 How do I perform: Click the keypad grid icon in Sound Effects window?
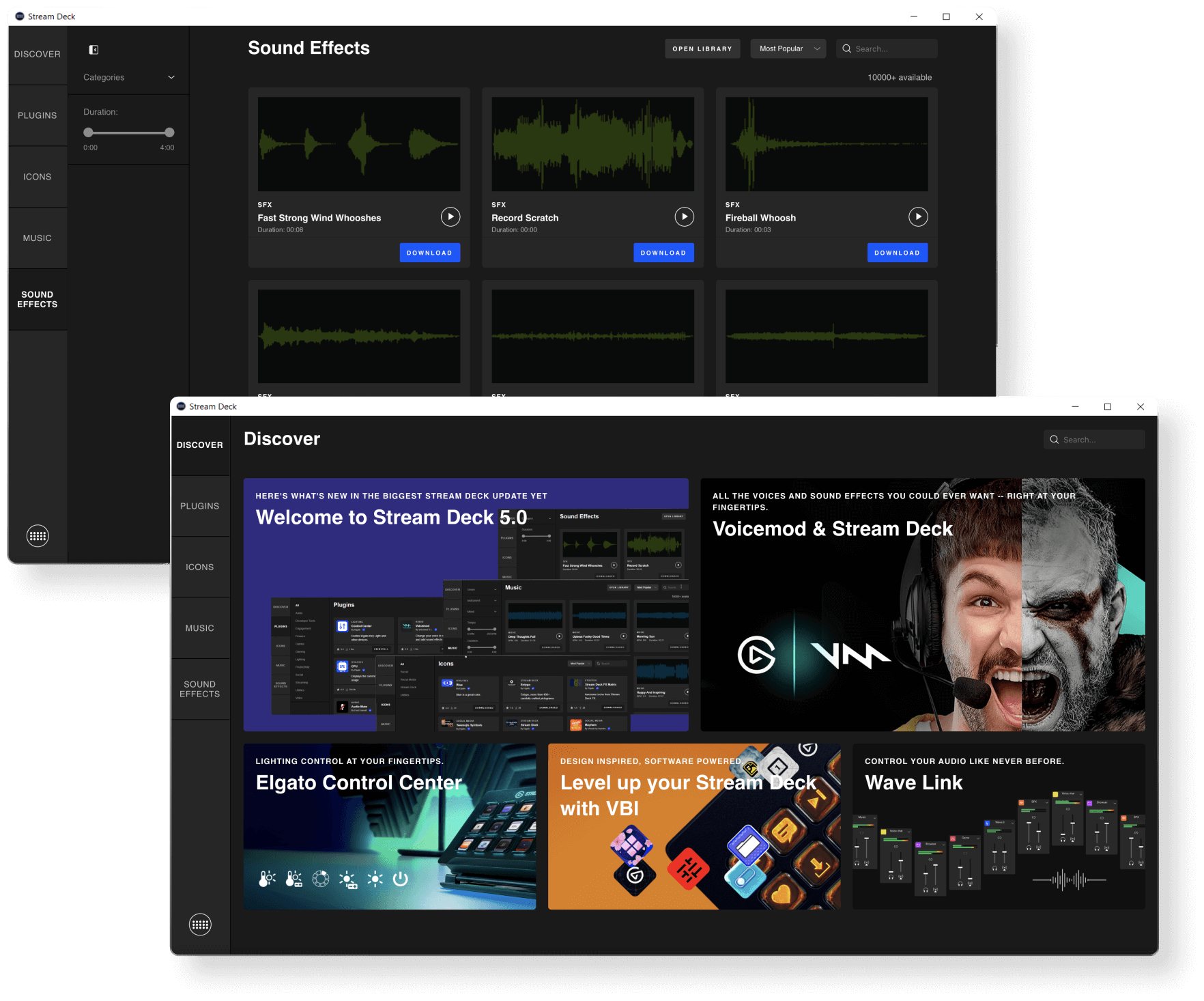coord(38,536)
